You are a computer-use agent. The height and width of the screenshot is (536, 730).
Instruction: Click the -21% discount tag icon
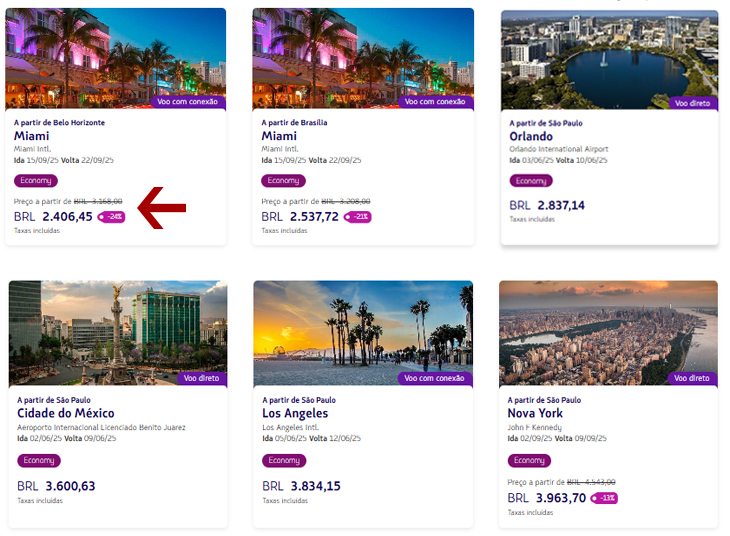coord(358,217)
